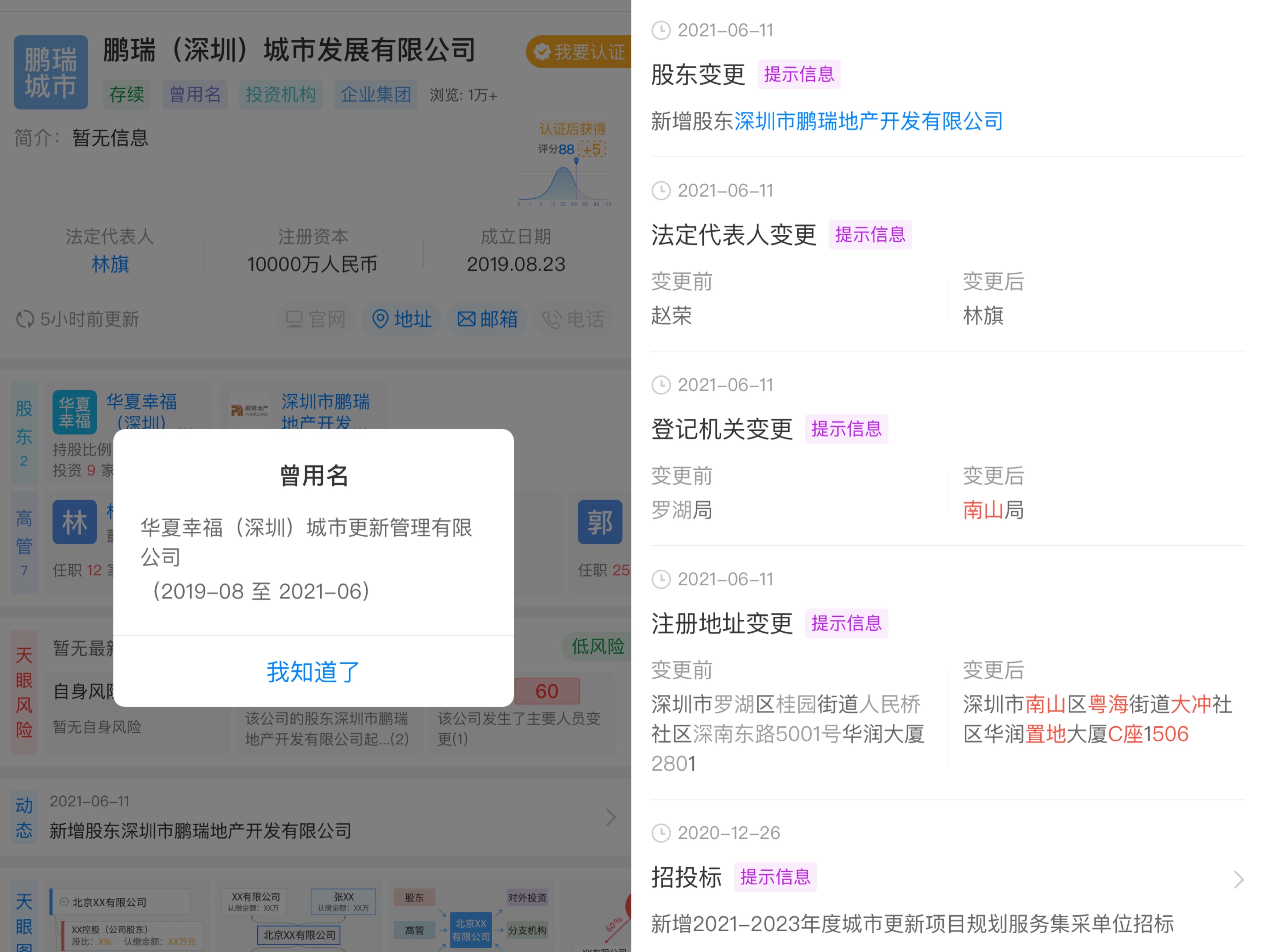Select the 林旗 name after legal representative change
This screenshot has width=1270, height=952.
[x=983, y=316]
